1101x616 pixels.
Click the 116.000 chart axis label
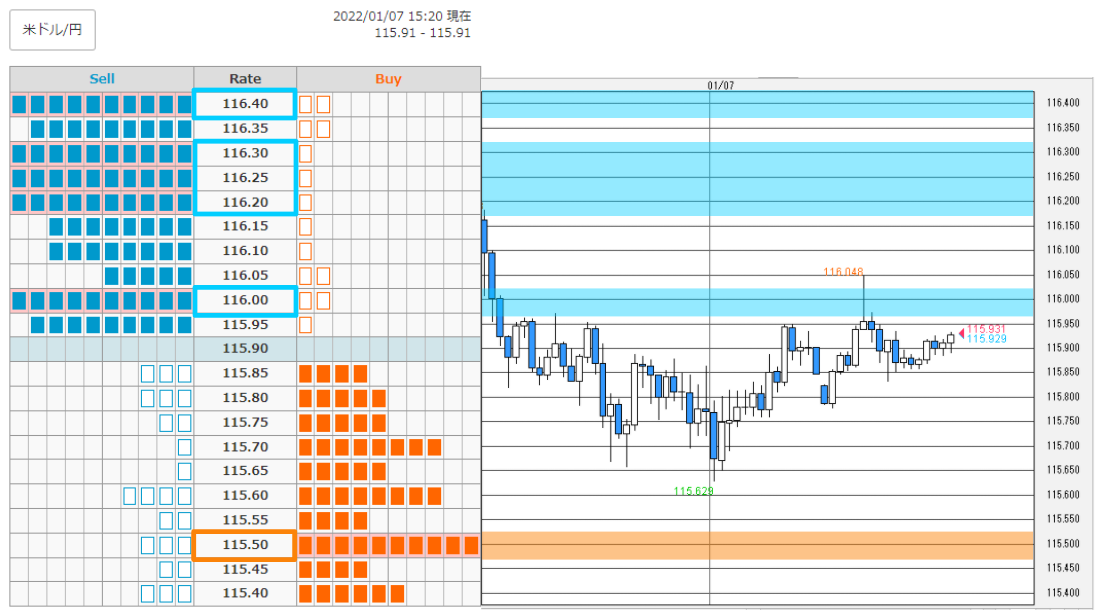tap(1063, 299)
